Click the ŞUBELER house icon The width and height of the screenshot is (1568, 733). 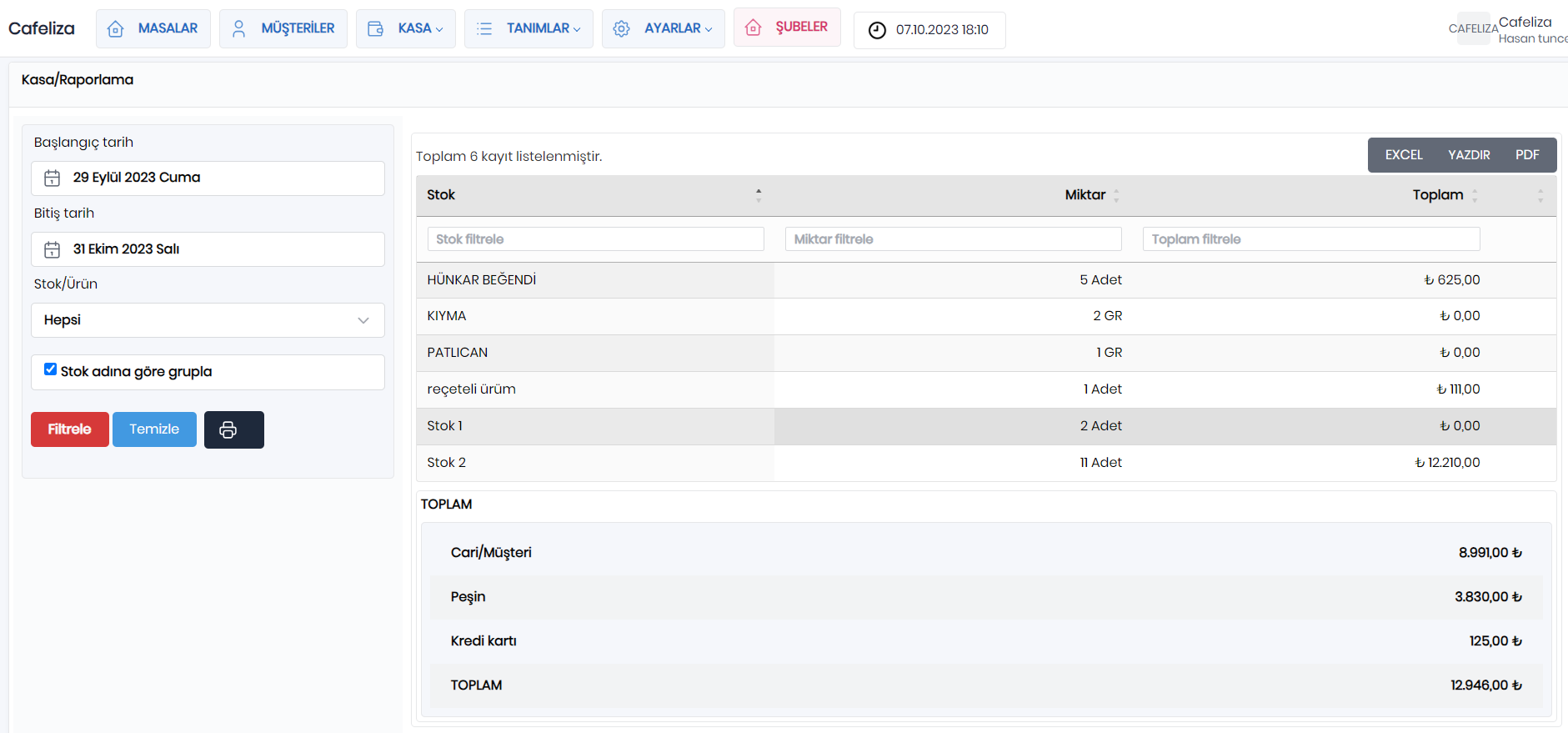[754, 28]
